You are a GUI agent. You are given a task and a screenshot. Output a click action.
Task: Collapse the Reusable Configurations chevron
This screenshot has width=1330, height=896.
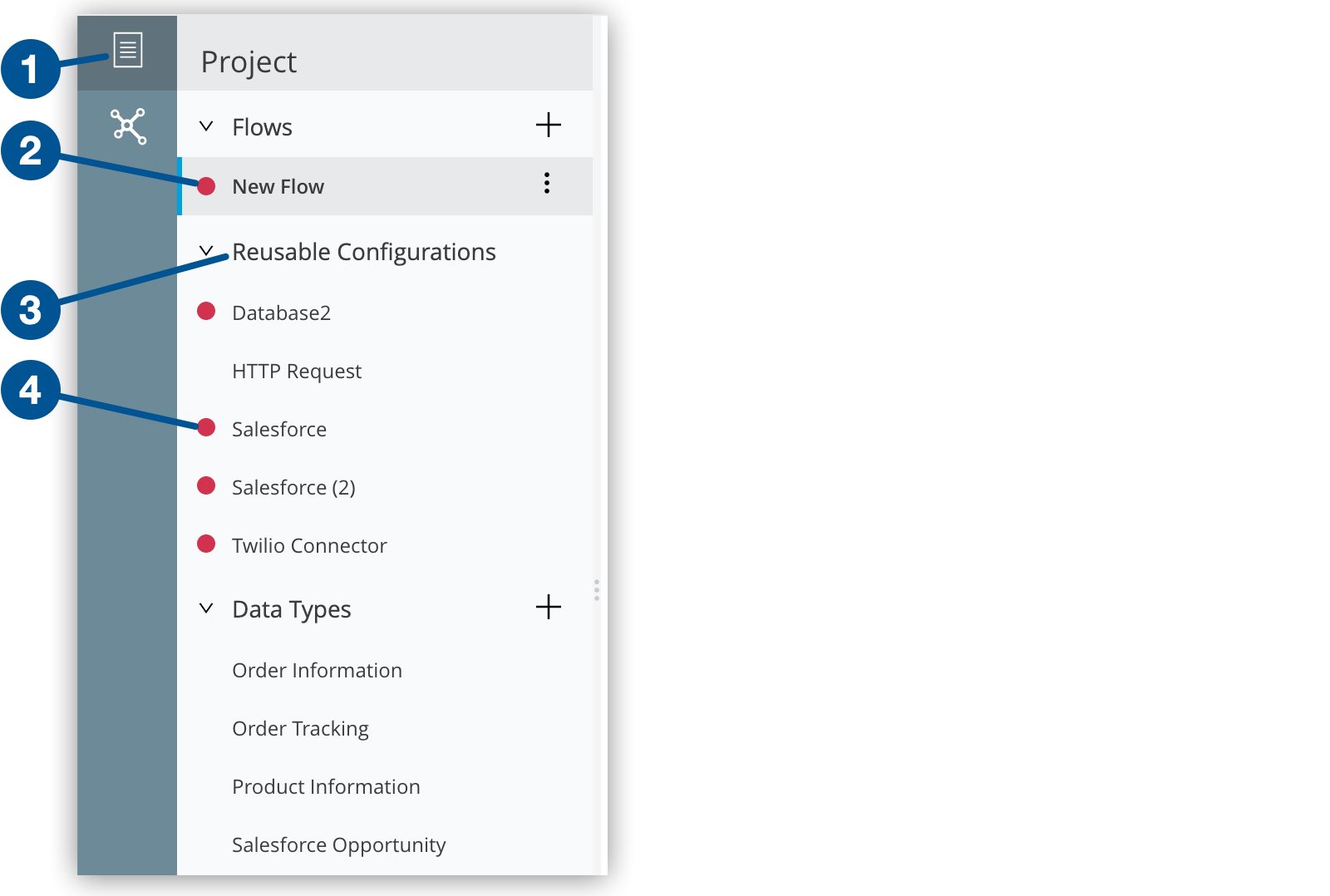(x=207, y=250)
